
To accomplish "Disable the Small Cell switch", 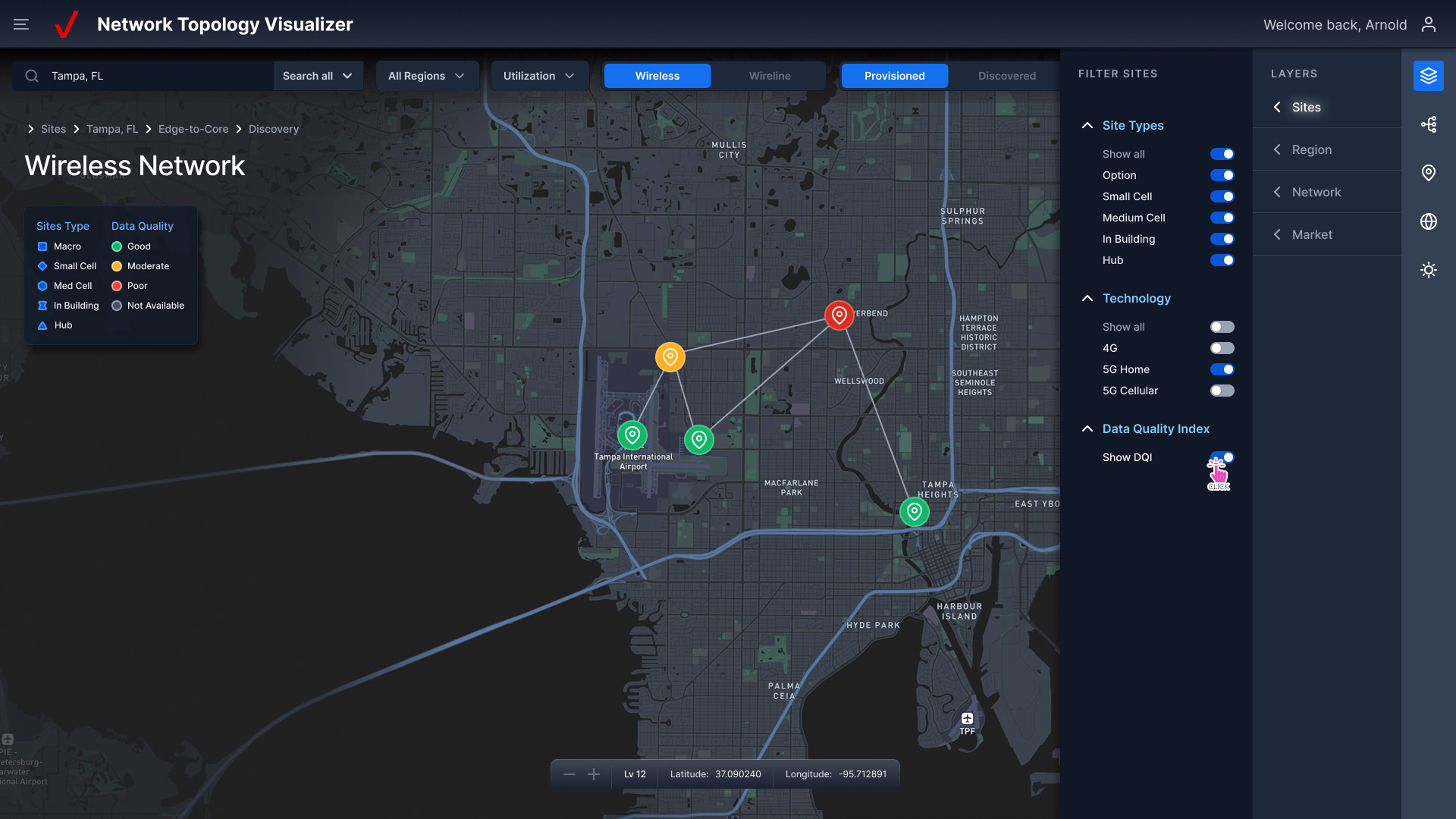I will [1222, 196].
